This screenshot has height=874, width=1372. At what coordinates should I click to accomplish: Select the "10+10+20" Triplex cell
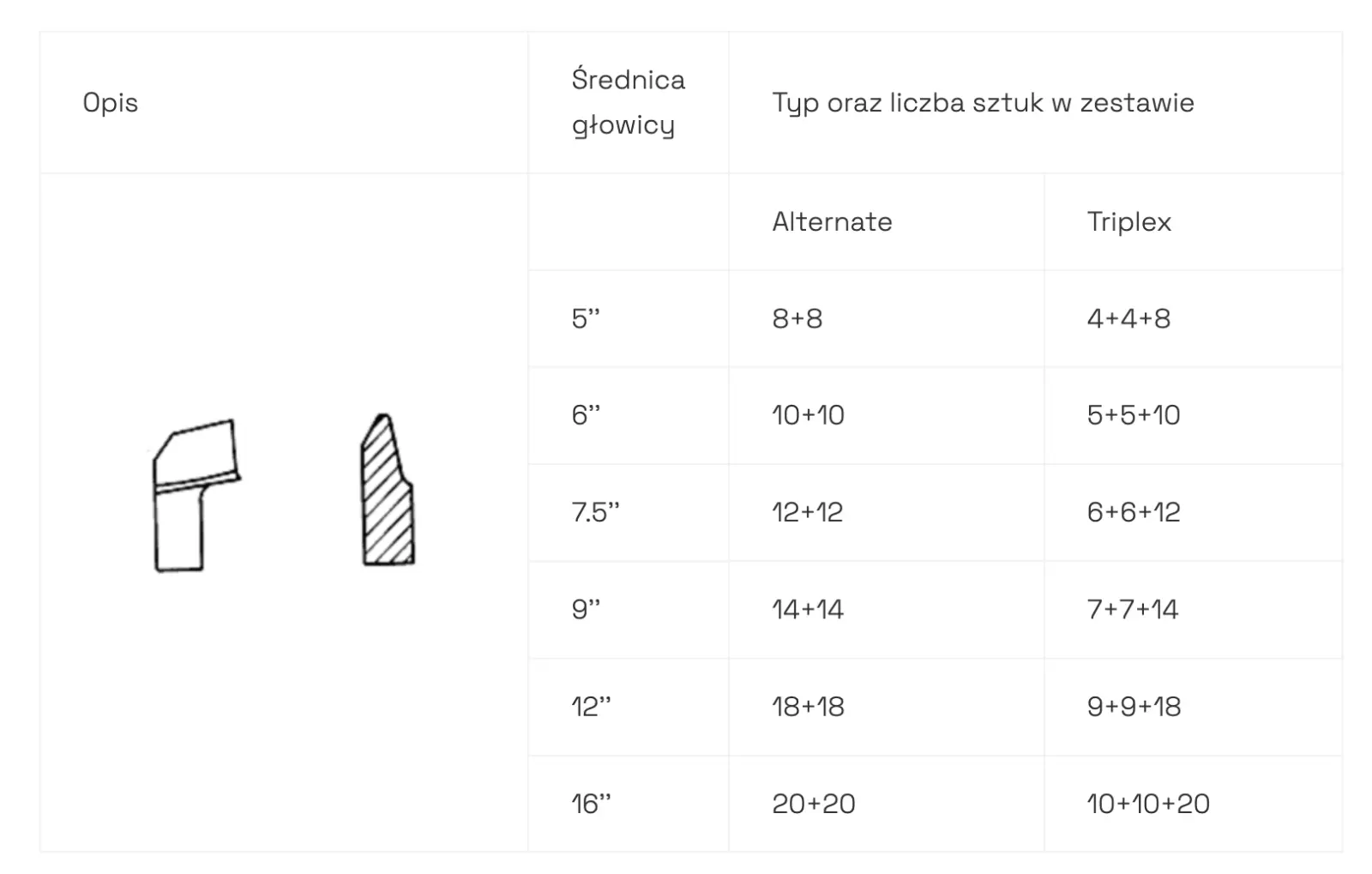click(x=1148, y=805)
